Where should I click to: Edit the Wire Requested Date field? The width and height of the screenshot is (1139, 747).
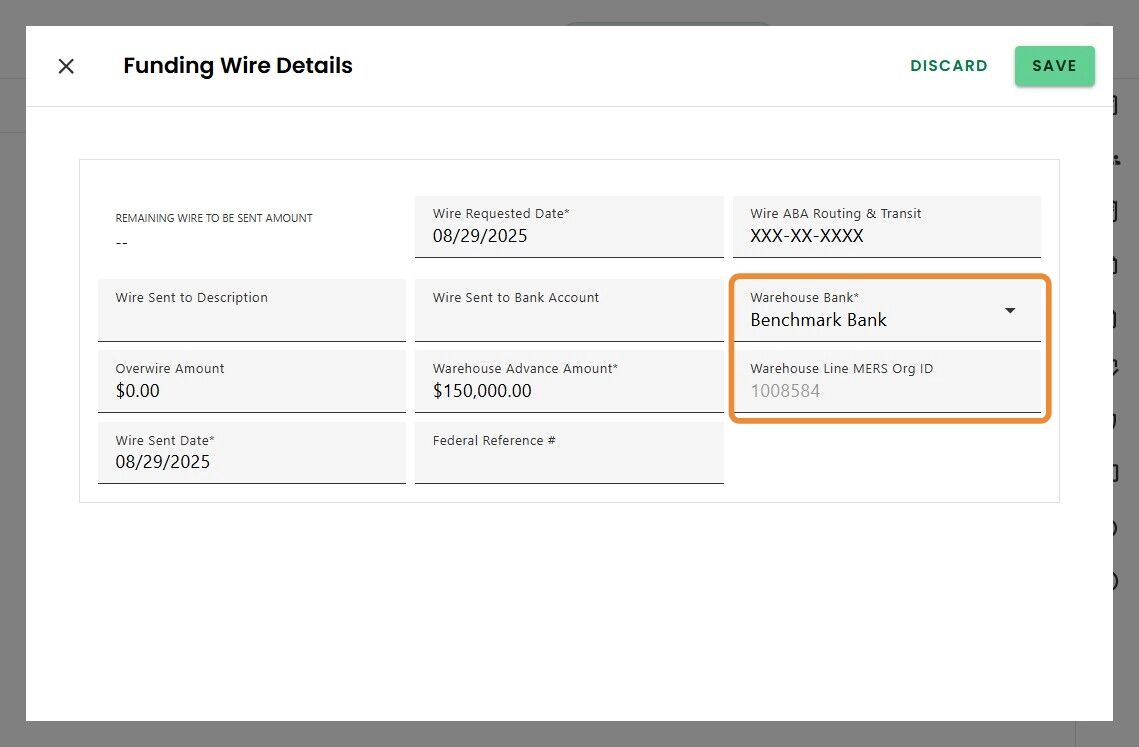tap(568, 237)
